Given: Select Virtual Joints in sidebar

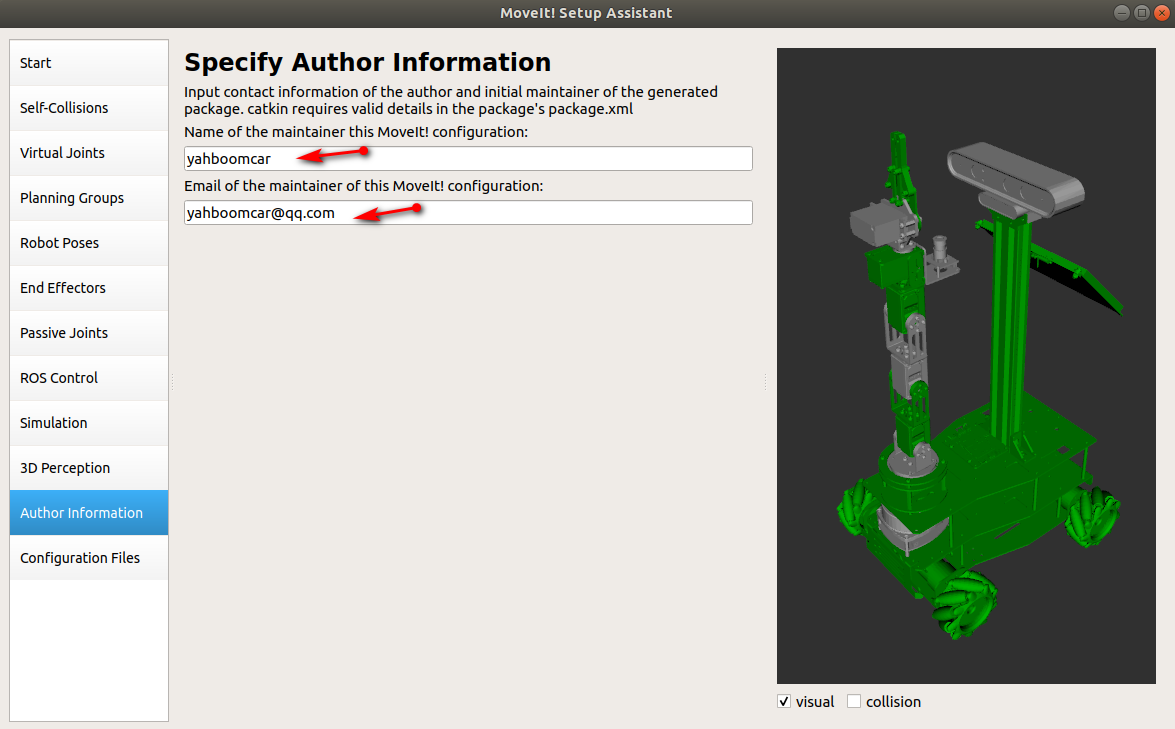Looking at the screenshot, I should pos(88,153).
